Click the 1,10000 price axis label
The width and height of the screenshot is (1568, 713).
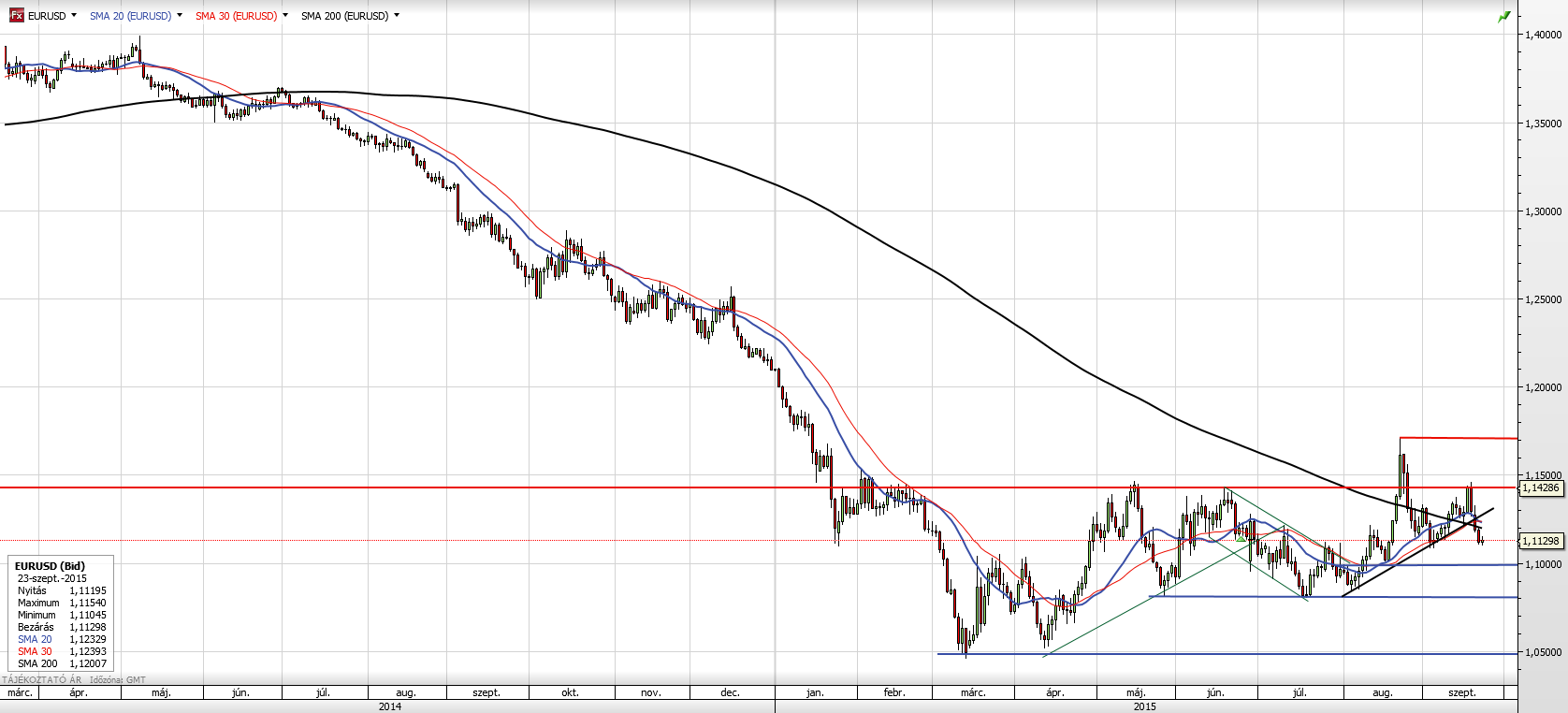(x=1544, y=564)
